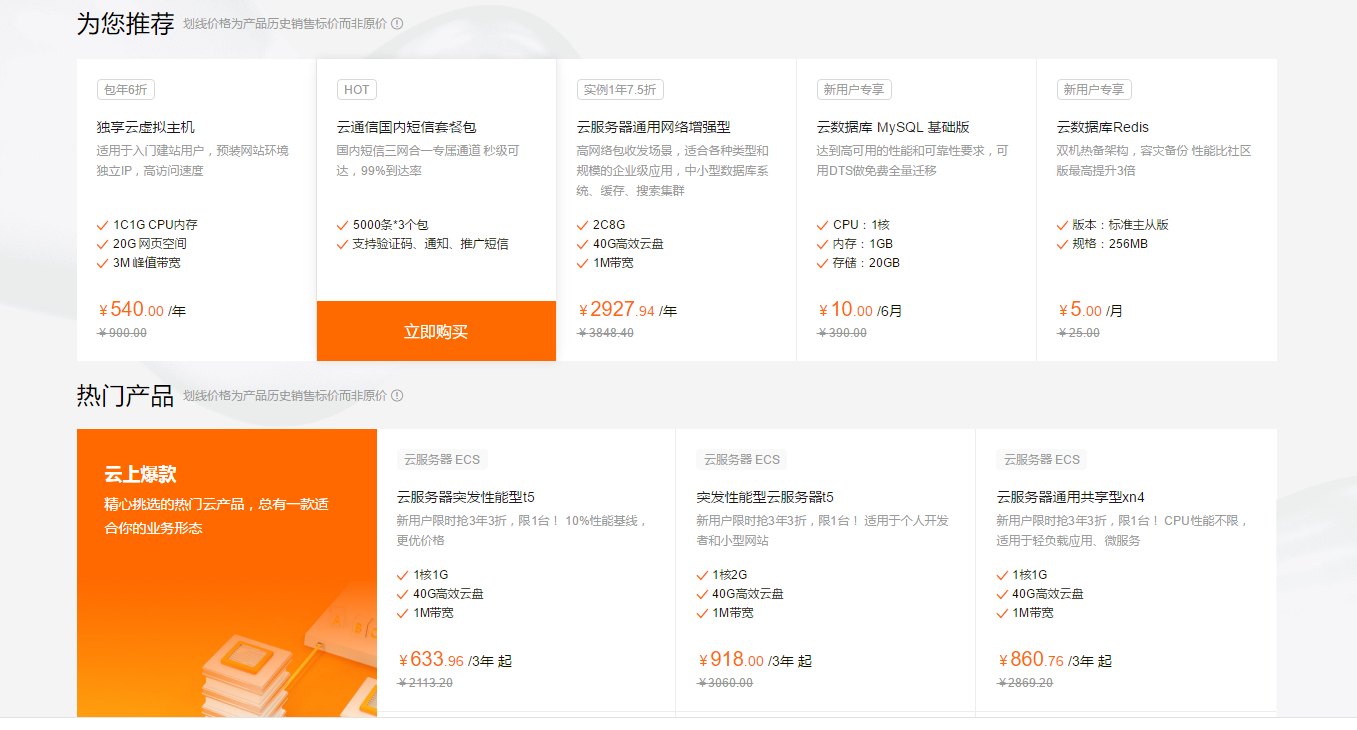Click the info icon beside 热门产品 price note
The height and width of the screenshot is (730, 1357).
pos(397,395)
